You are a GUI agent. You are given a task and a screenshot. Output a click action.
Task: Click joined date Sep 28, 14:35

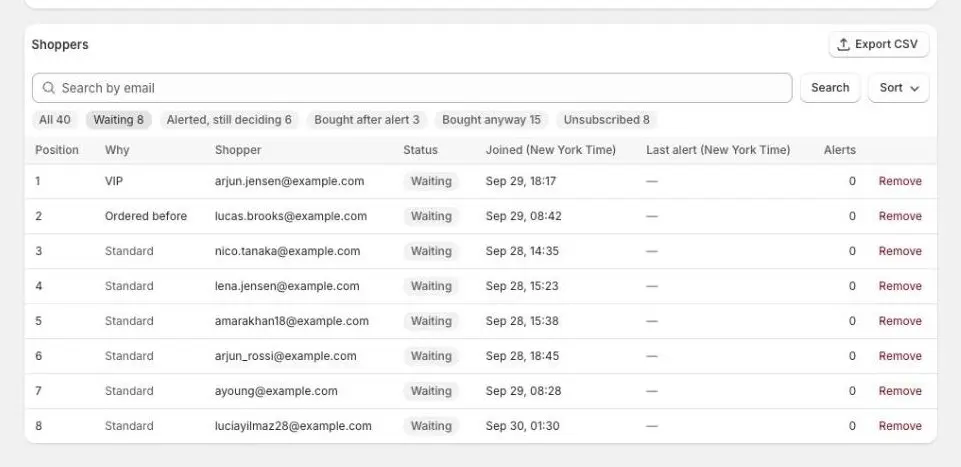point(522,251)
